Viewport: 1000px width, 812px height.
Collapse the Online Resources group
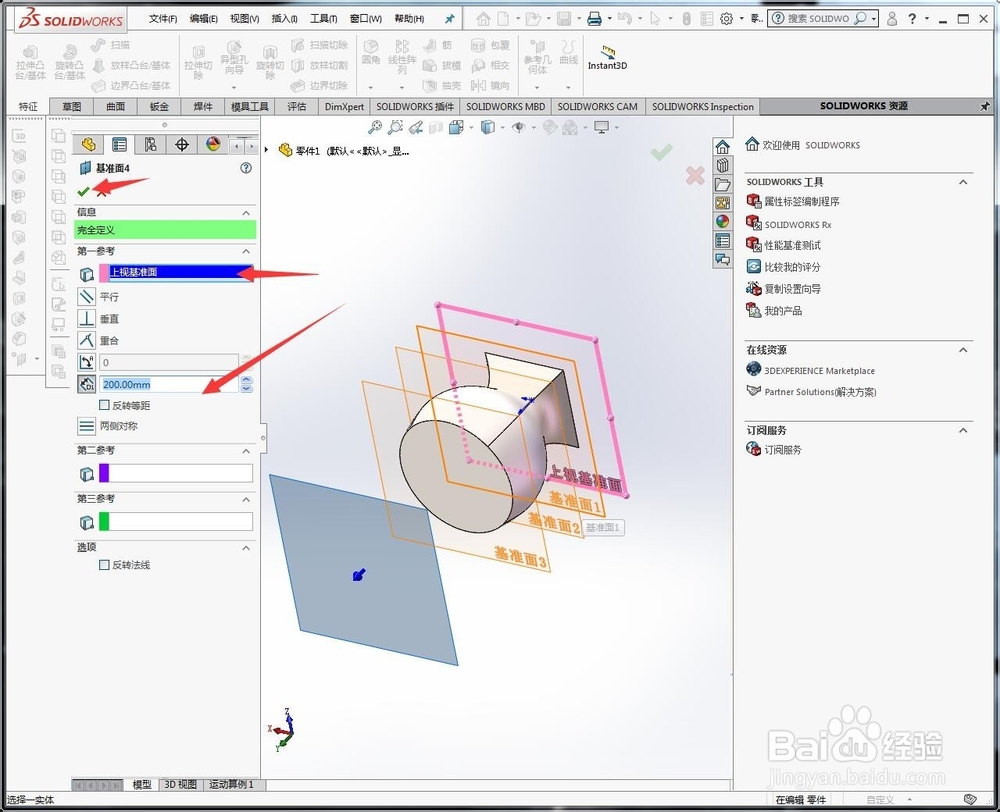[x=963, y=350]
